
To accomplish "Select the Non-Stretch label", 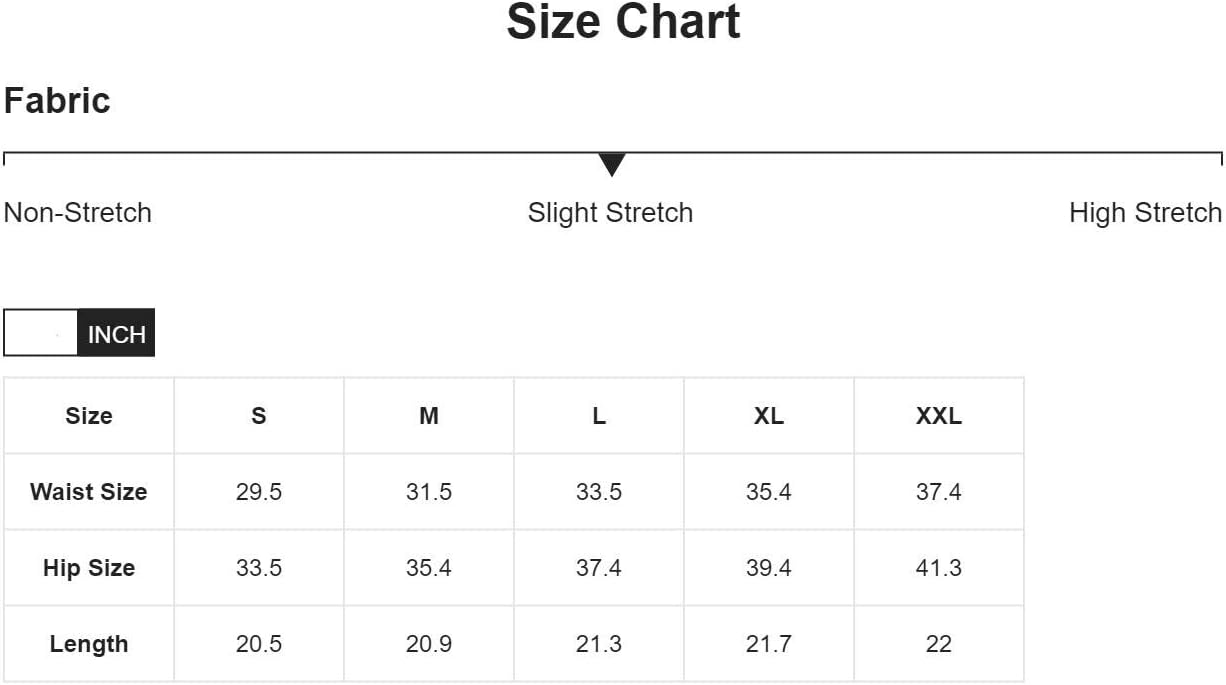I will coord(78,213).
